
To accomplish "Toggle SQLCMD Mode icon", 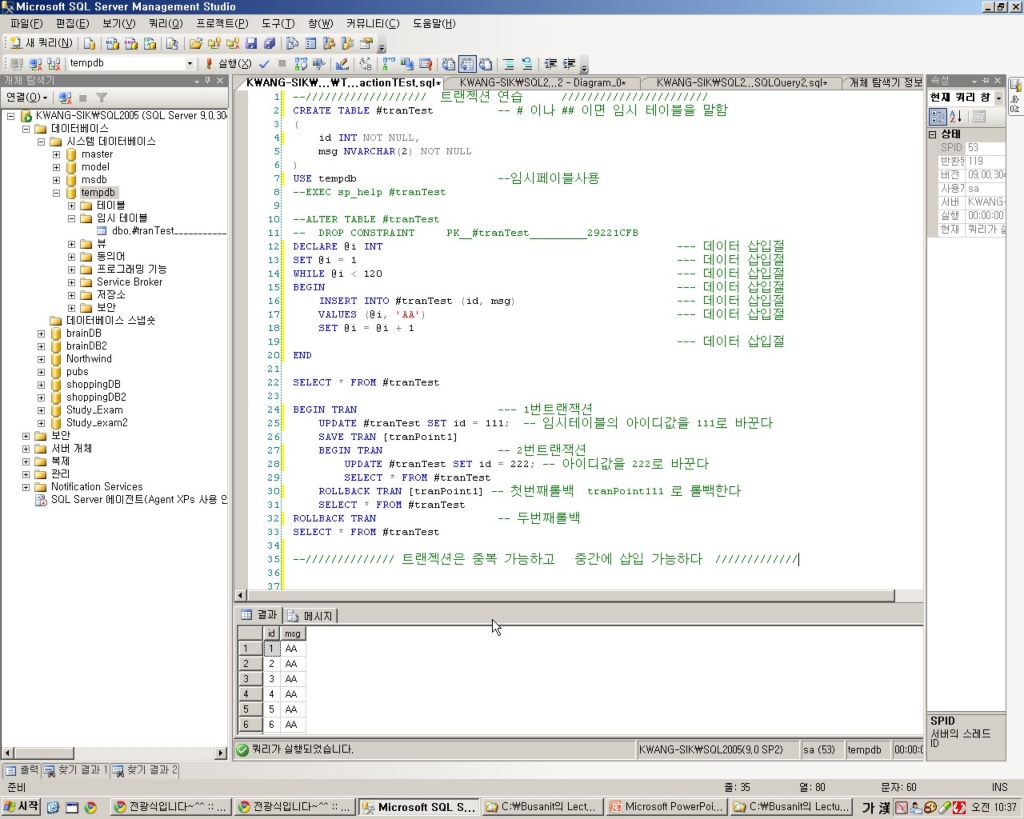I will [426, 63].
